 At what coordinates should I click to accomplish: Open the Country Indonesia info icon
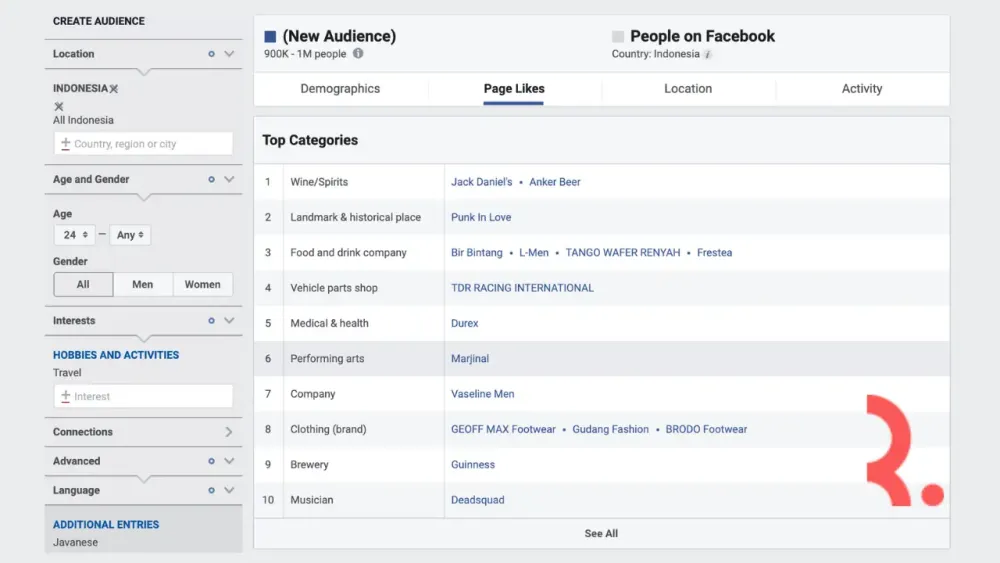click(708, 54)
